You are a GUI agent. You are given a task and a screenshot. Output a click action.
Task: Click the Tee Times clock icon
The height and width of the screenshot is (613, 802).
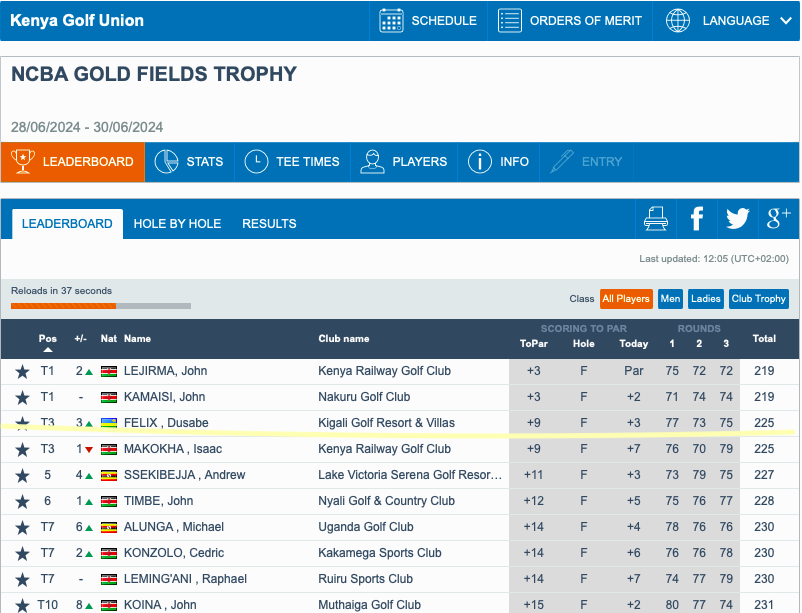256,162
